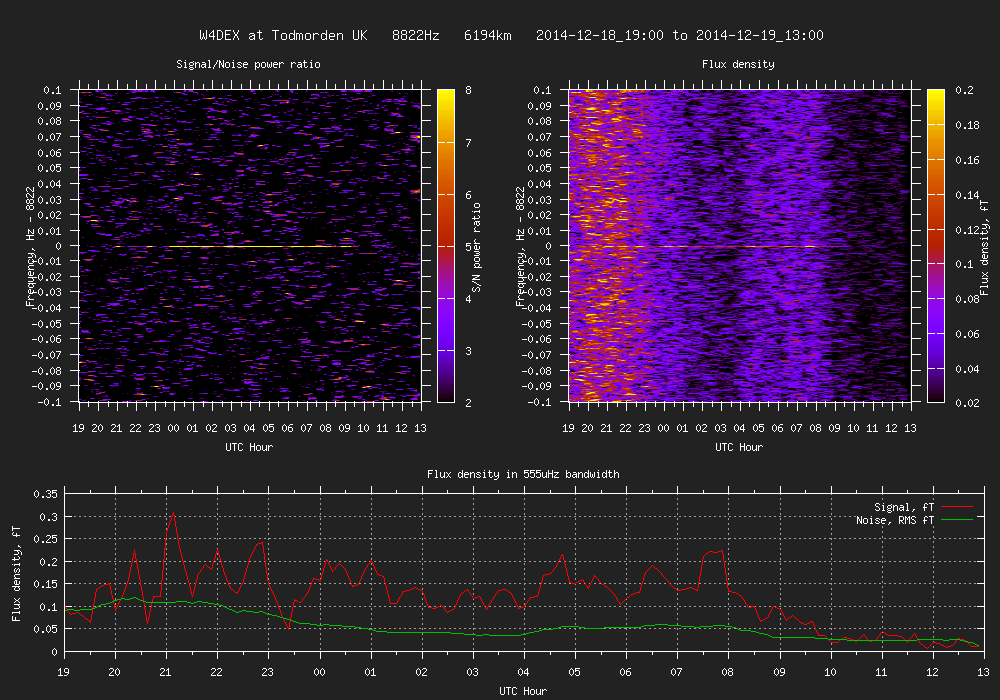This screenshot has height=700, width=1000.
Task: Click the highest red signal peak just after hour 21
Action: coord(172,515)
